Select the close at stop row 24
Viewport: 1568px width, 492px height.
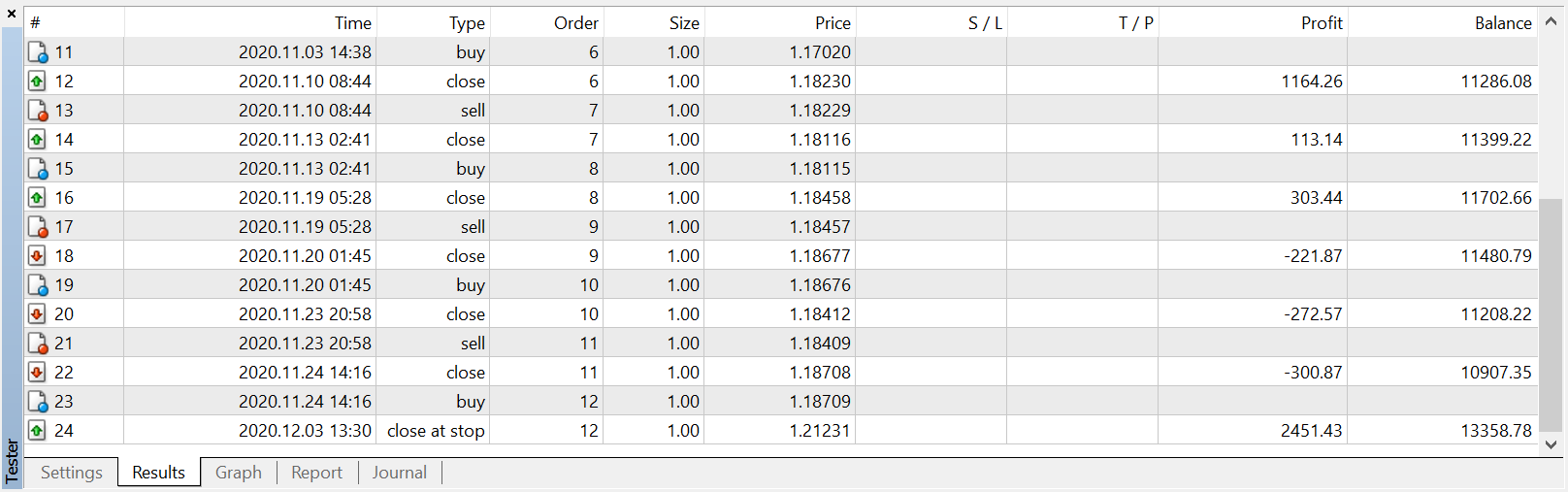point(781,431)
